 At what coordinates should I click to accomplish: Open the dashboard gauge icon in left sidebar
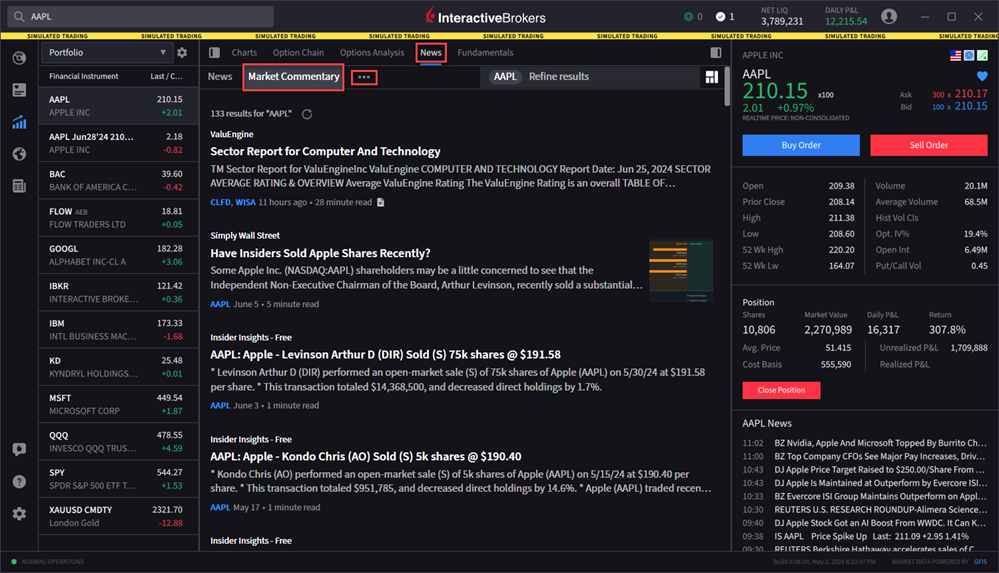pyautogui.click(x=19, y=58)
